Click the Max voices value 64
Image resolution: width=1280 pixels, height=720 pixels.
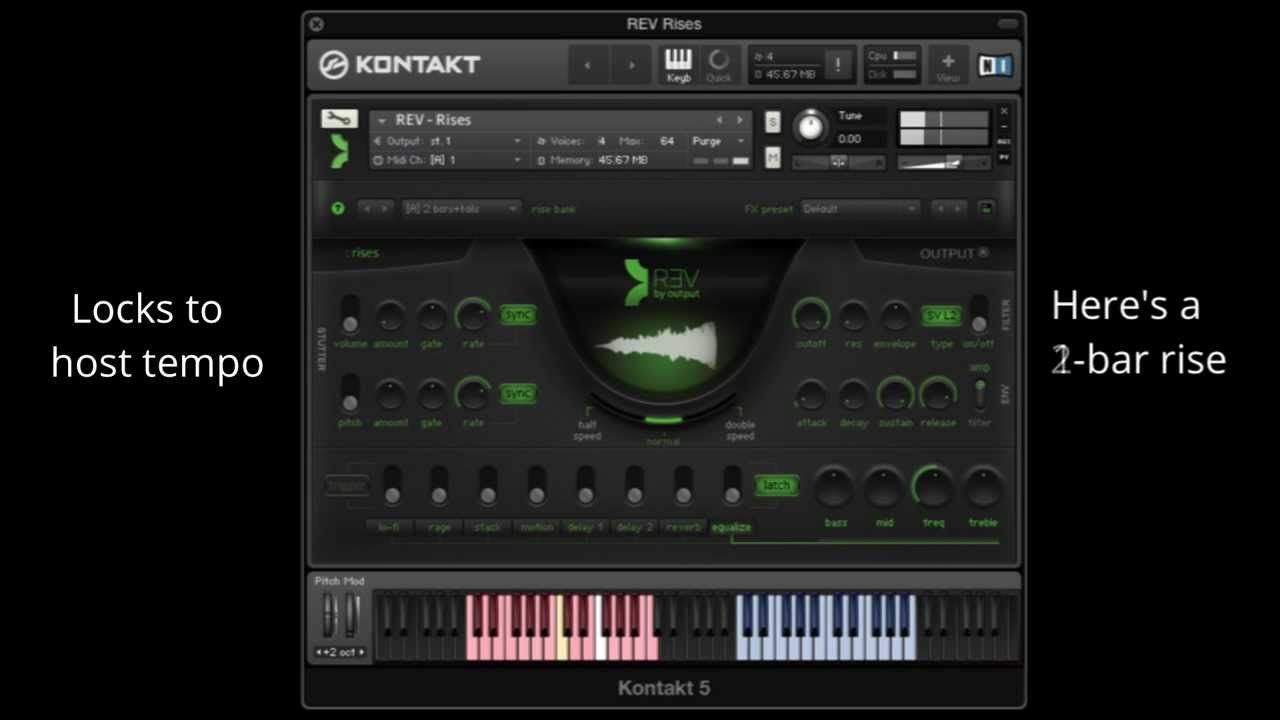[x=666, y=141]
